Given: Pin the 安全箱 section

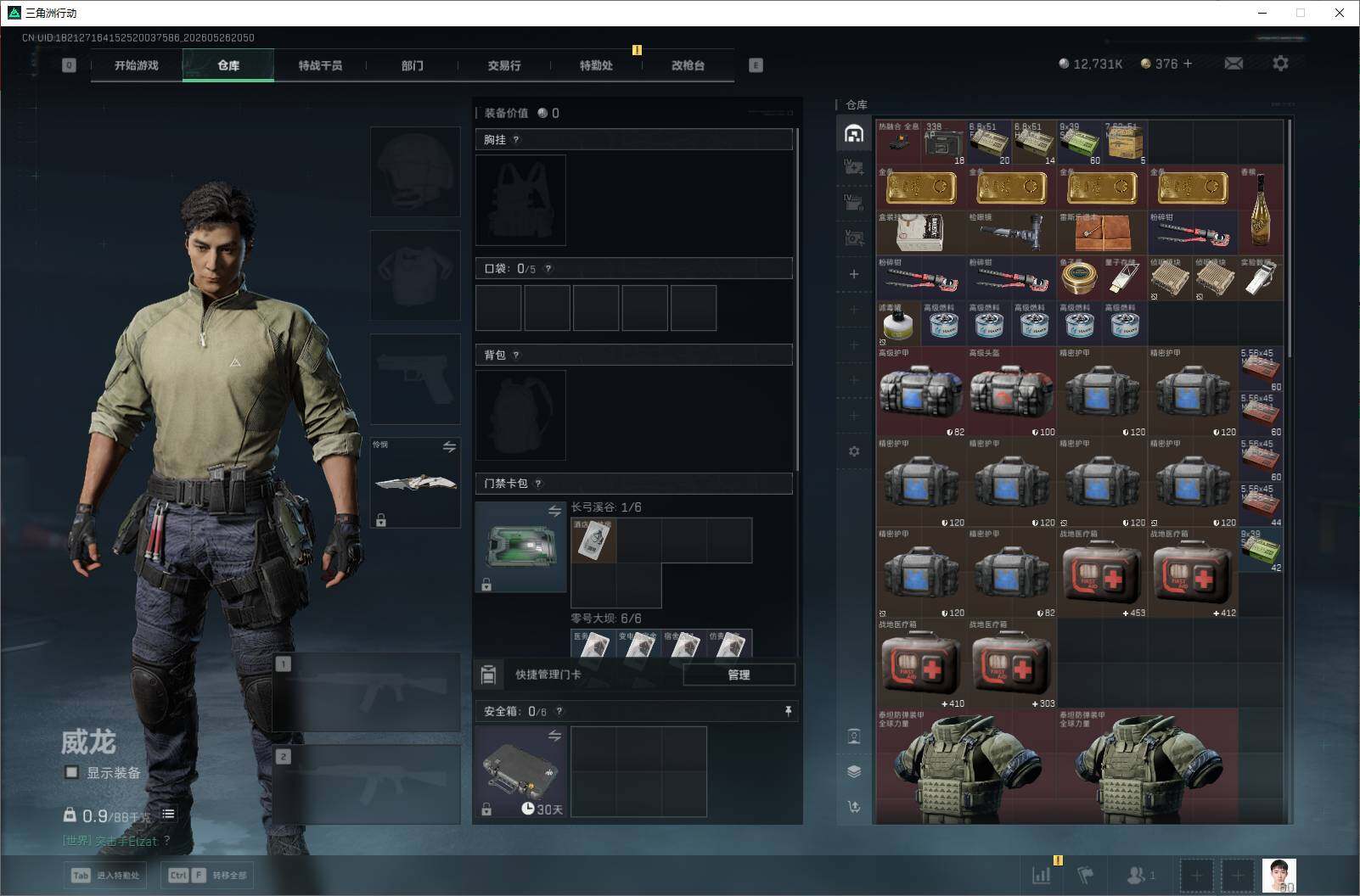Looking at the screenshot, I should tap(788, 711).
